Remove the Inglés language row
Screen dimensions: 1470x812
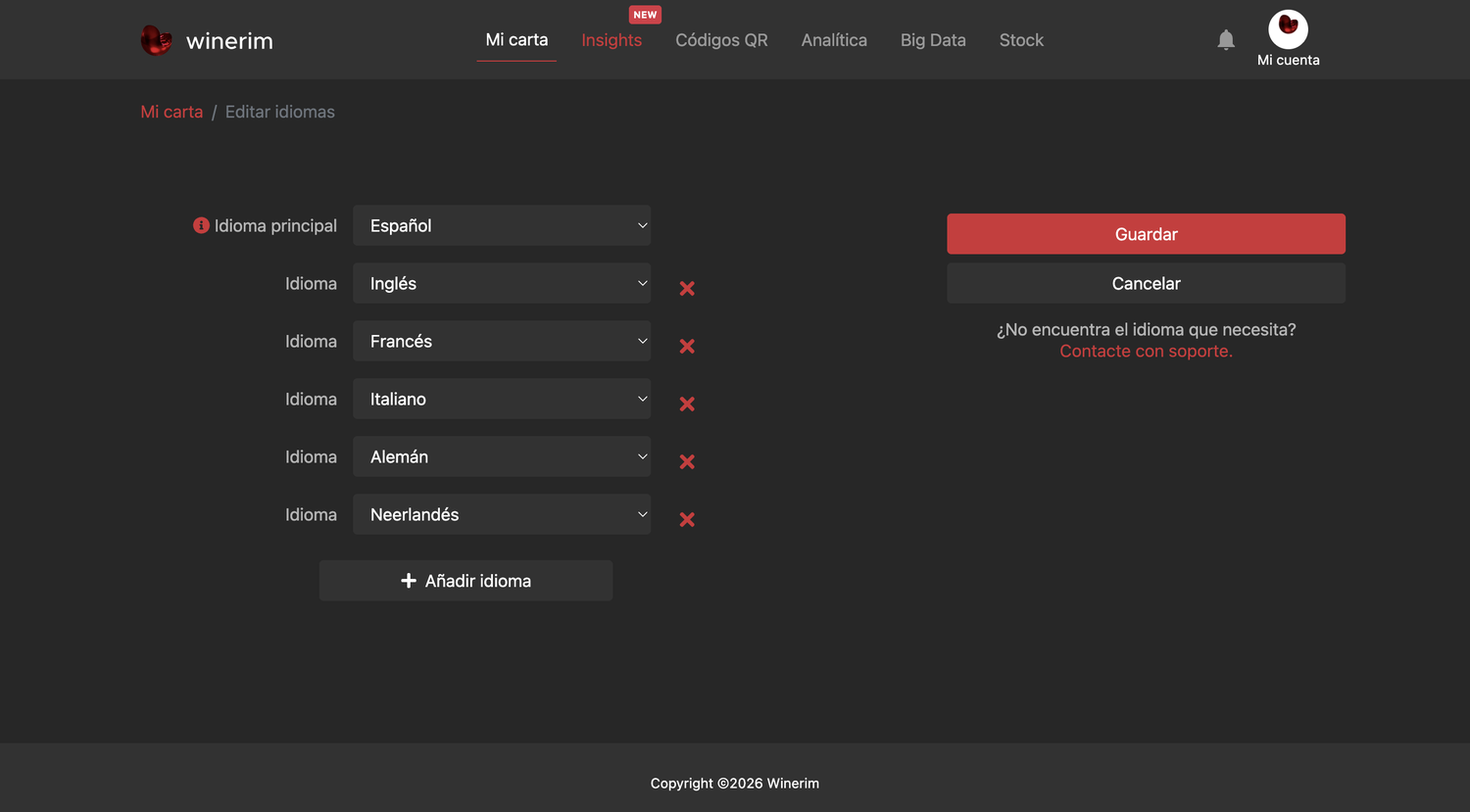687,288
